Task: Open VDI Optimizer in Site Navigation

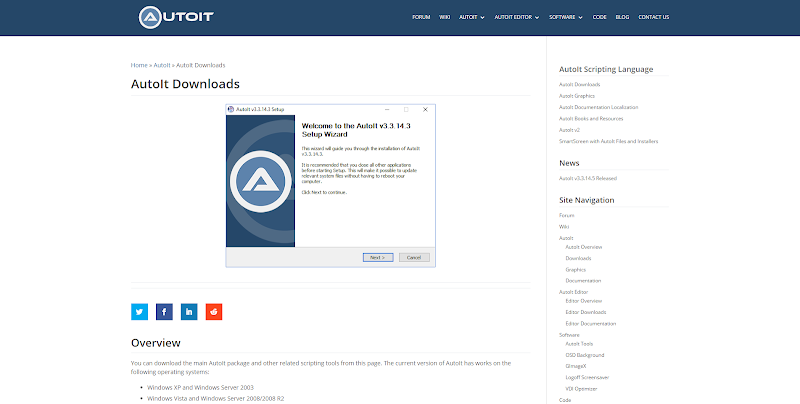Action: [x=581, y=389]
